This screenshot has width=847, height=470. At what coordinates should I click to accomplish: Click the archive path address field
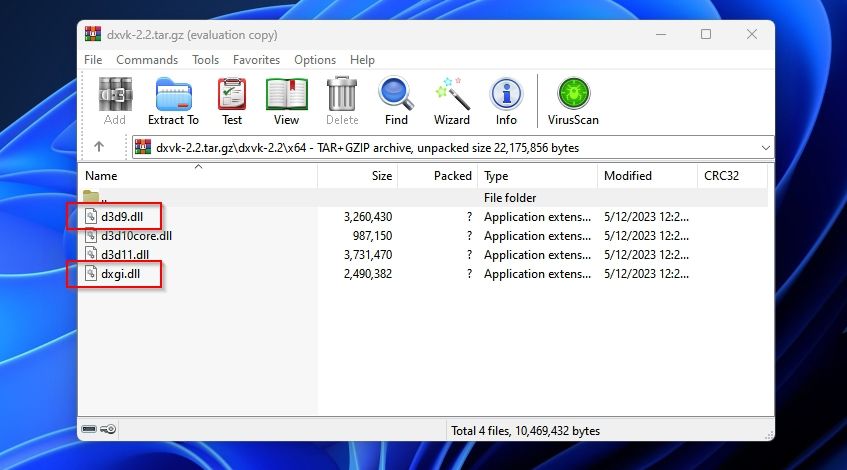click(452, 147)
